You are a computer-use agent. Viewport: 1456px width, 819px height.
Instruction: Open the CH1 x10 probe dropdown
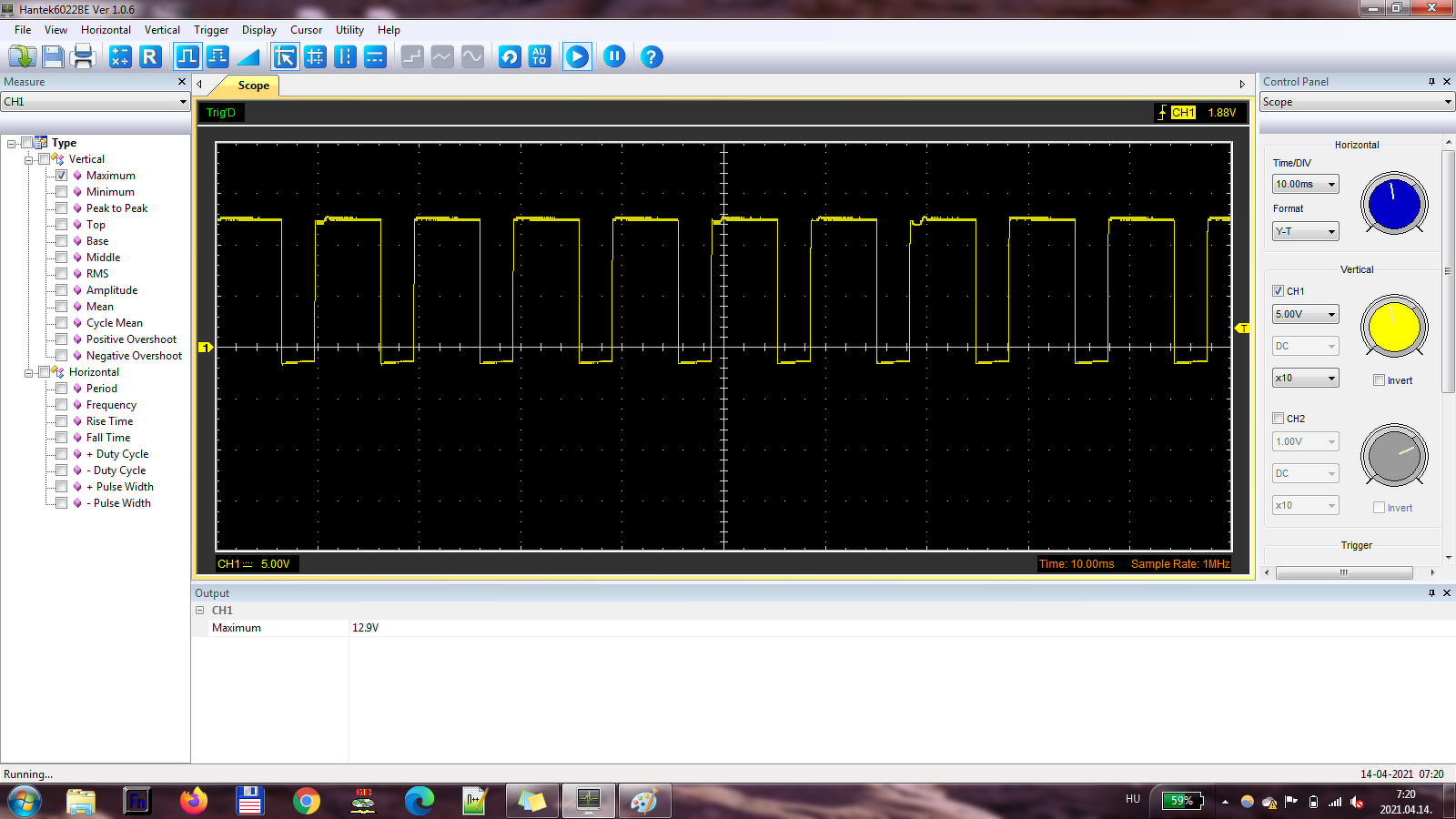1306,378
